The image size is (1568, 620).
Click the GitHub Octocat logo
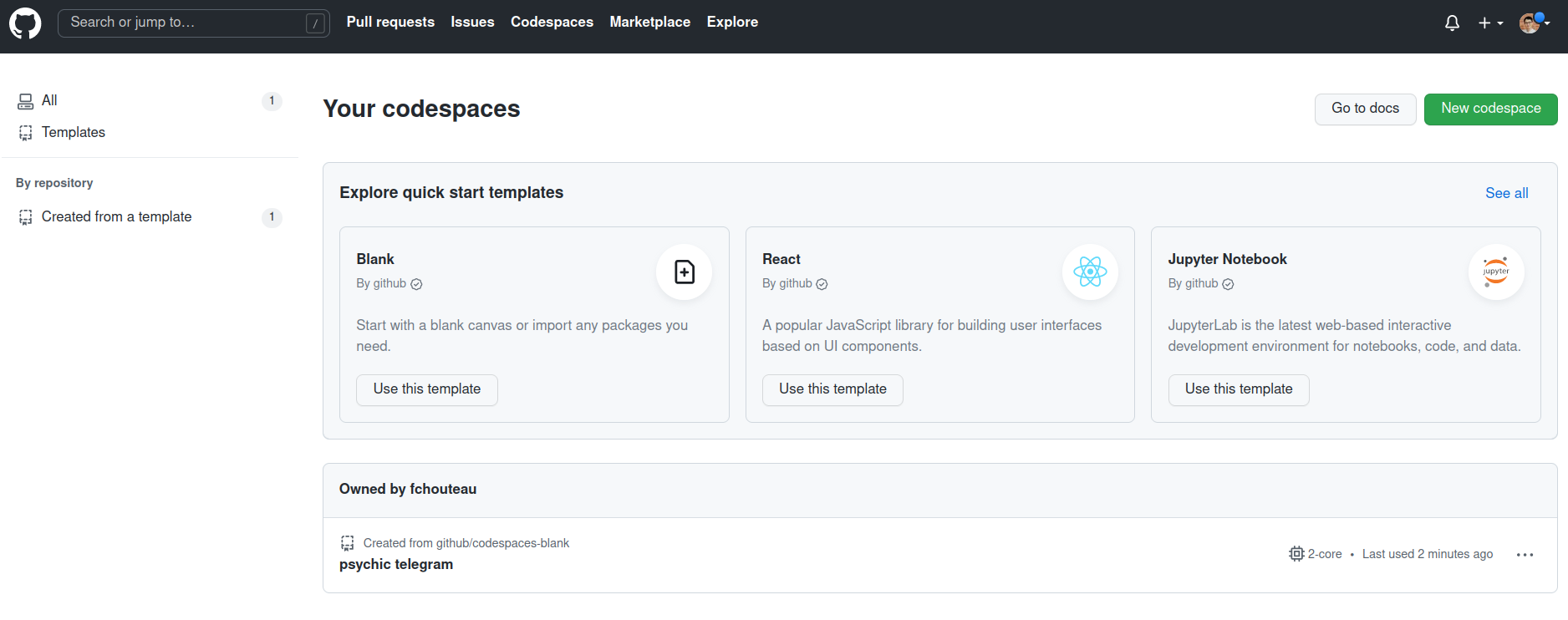coord(25,23)
